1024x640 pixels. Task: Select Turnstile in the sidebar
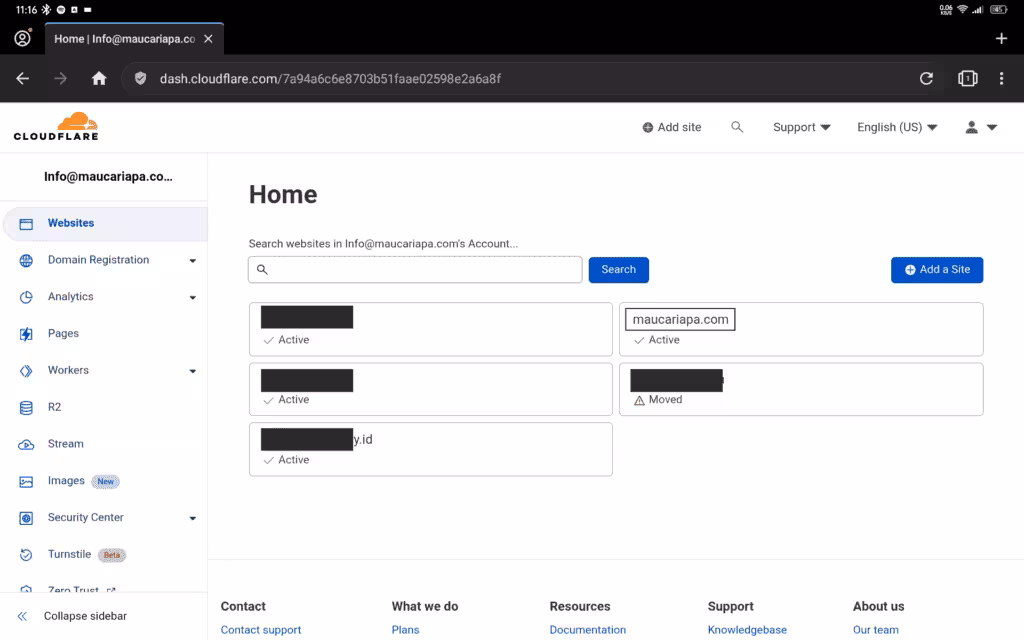pos(69,554)
